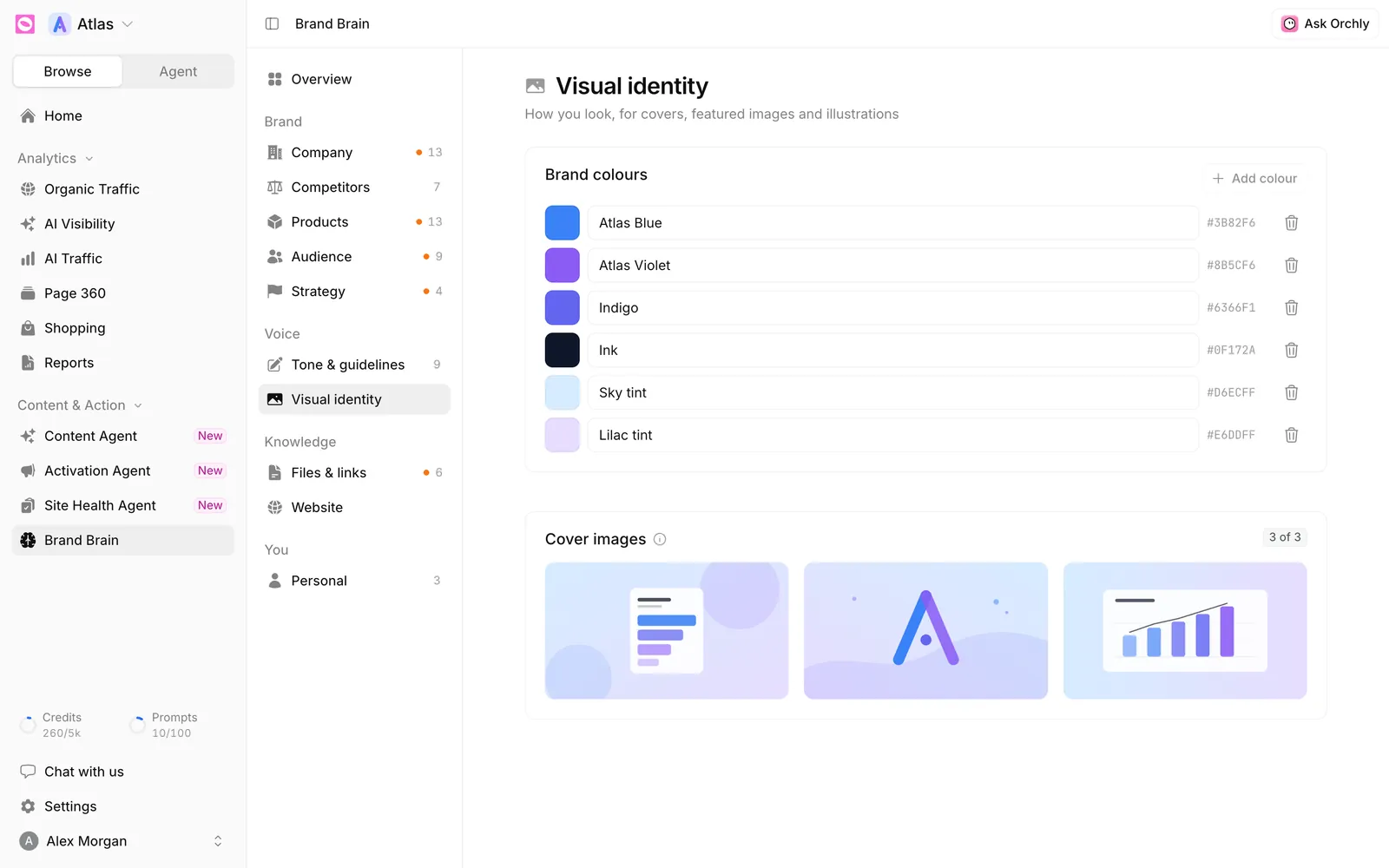The width and height of the screenshot is (1389, 868).
Task: Open the bar chart cover image
Action: point(1185,631)
